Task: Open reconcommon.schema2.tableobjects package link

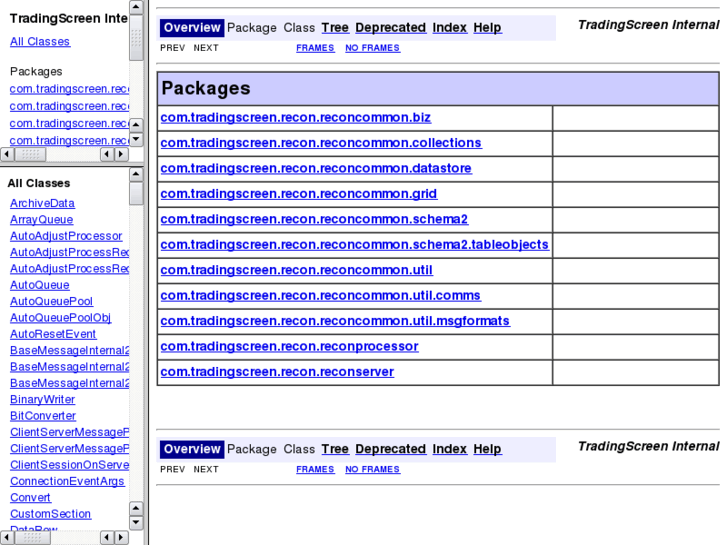Action: [354, 245]
